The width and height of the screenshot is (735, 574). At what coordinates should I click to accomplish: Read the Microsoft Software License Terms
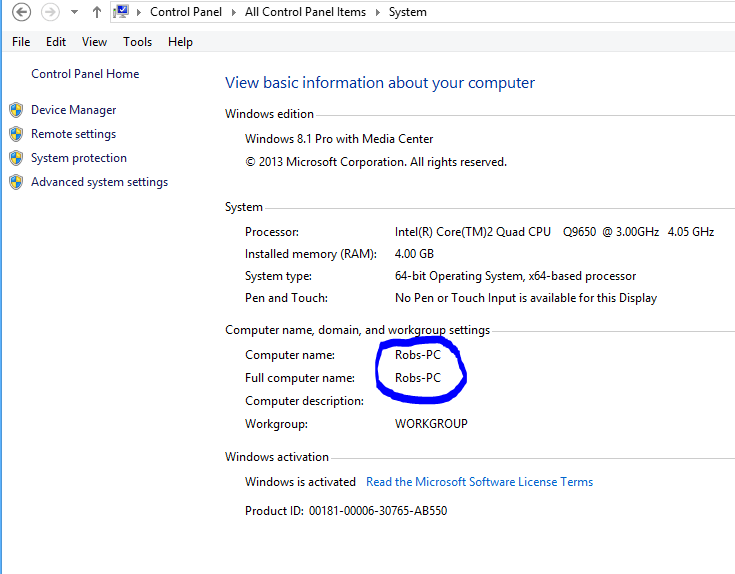(479, 482)
